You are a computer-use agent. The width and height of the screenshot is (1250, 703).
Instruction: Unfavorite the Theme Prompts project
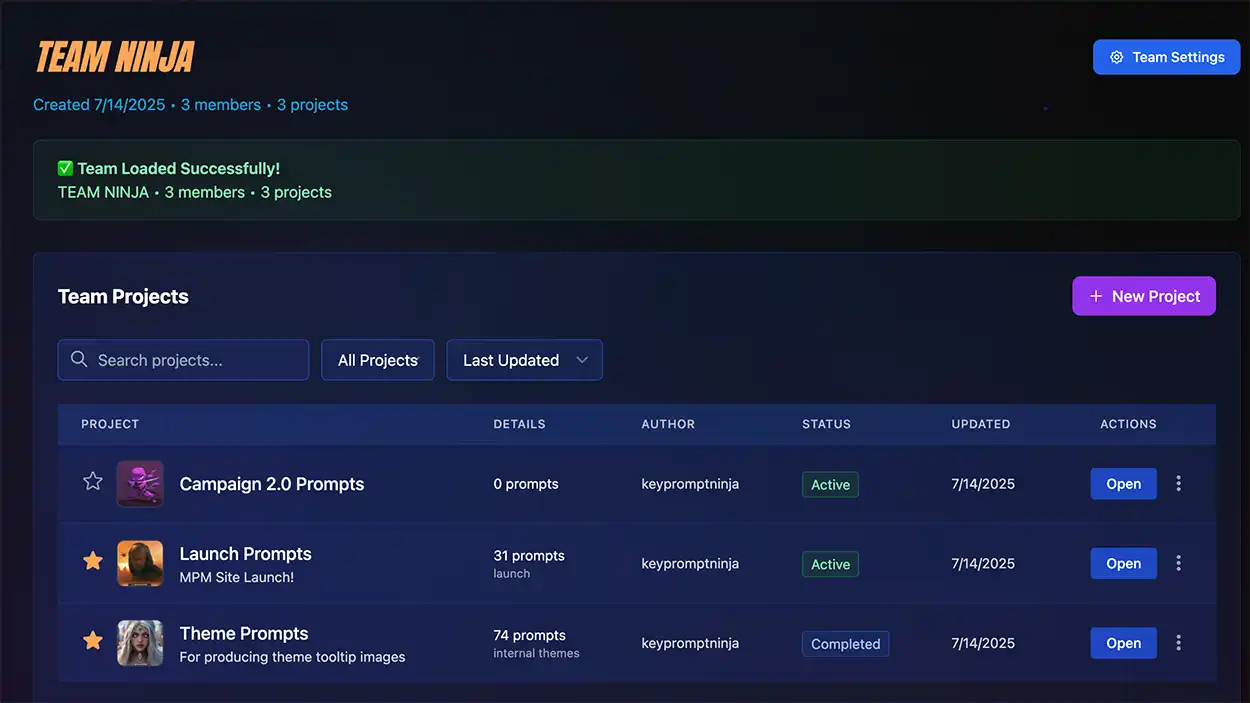click(x=92, y=641)
